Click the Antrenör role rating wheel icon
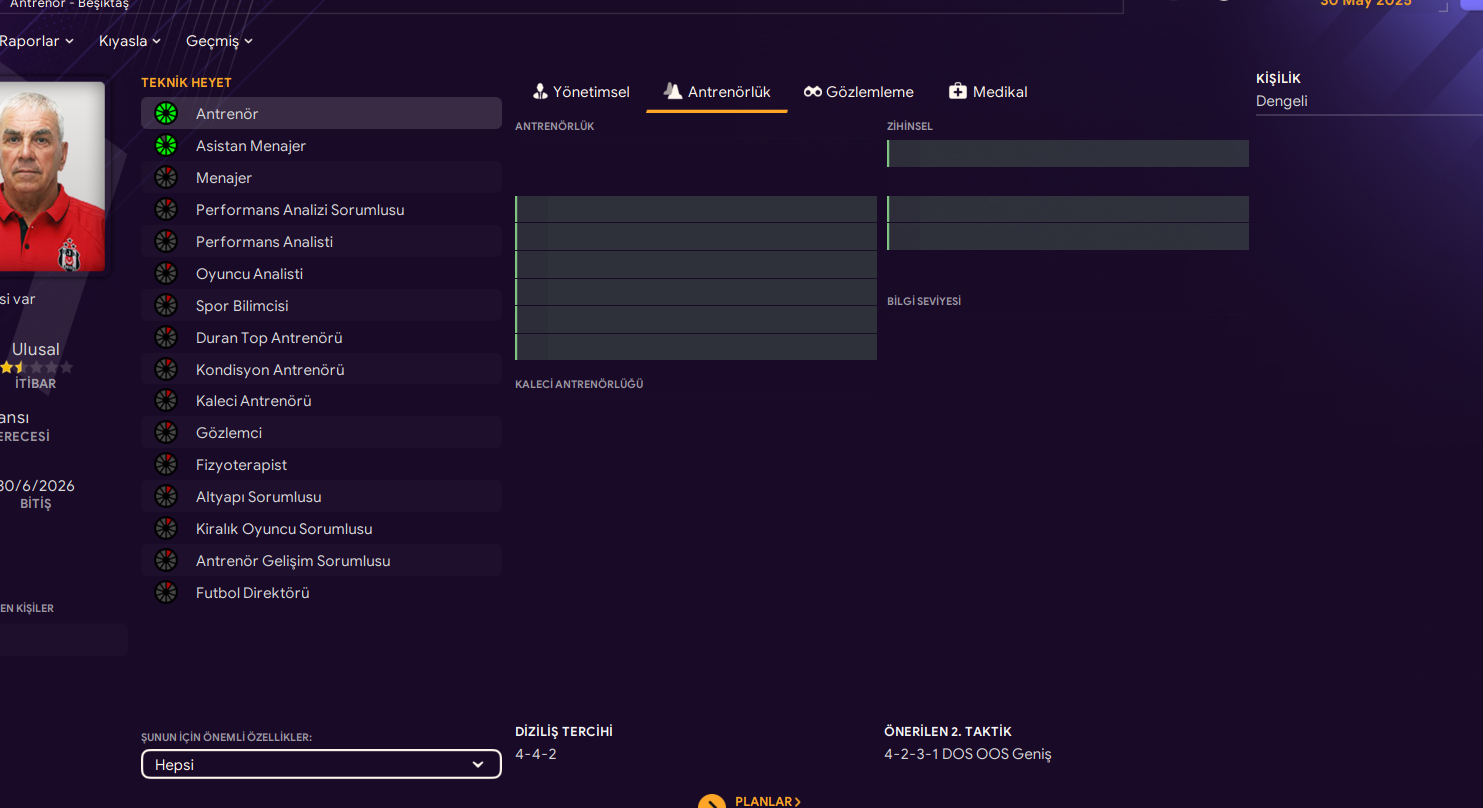Image resolution: width=1483 pixels, height=808 pixels. coord(166,114)
